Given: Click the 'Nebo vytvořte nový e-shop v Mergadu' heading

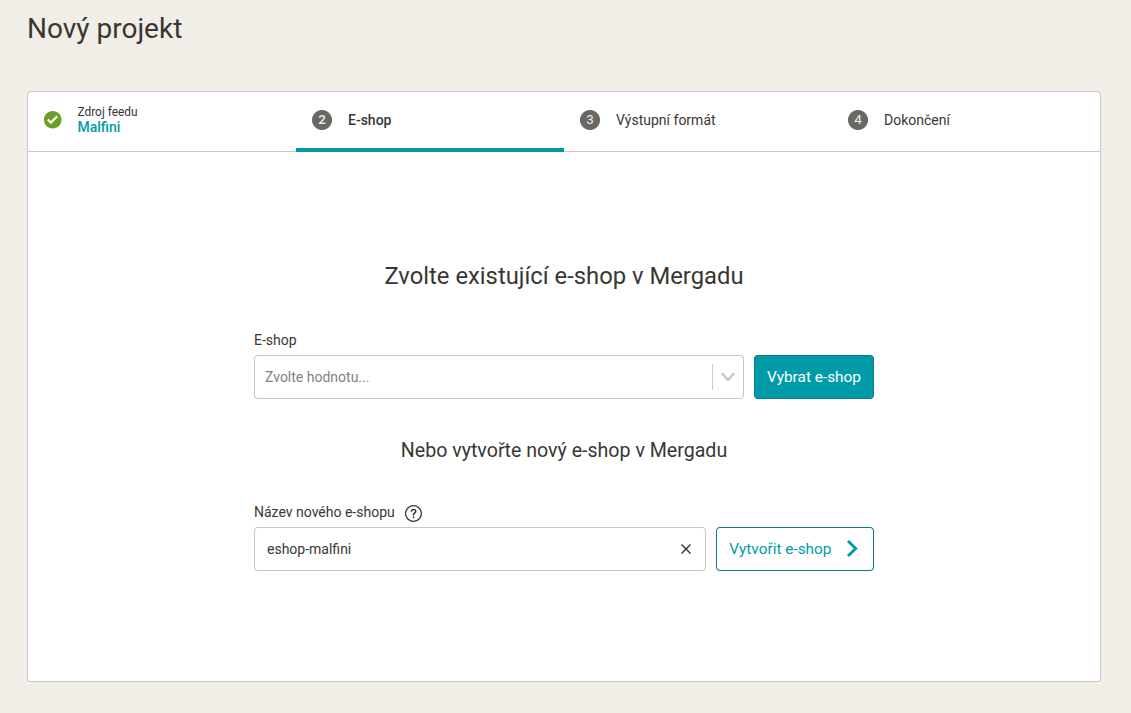Looking at the screenshot, I should pos(563,450).
